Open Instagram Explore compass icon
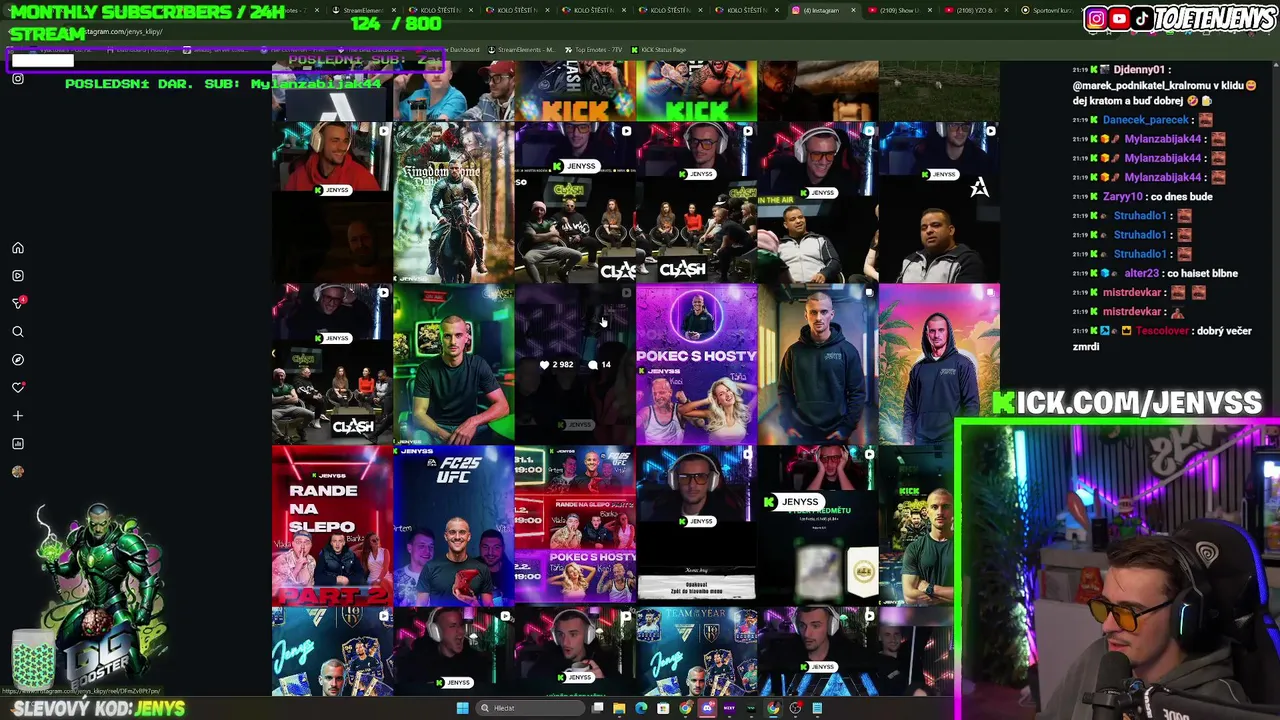Image resolution: width=1280 pixels, height=720 pixels. 18,360
